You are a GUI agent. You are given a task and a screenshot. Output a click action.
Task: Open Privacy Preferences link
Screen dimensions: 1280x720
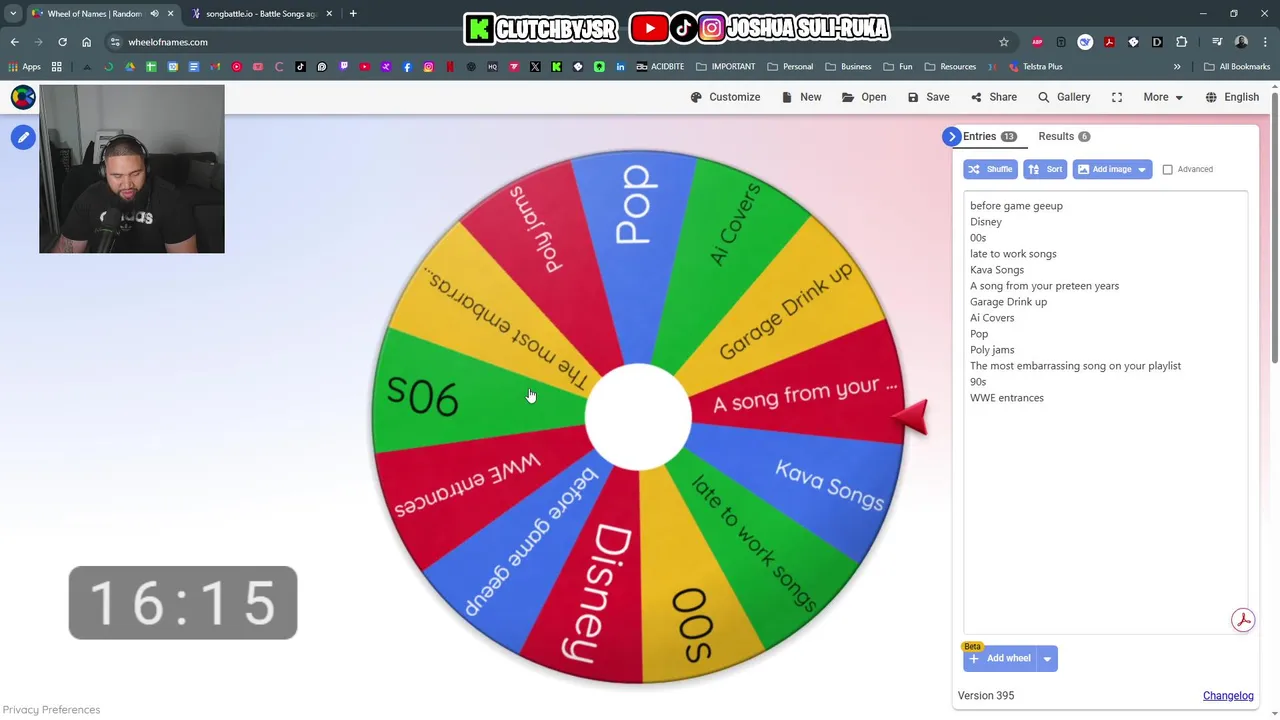pos(51,709)
